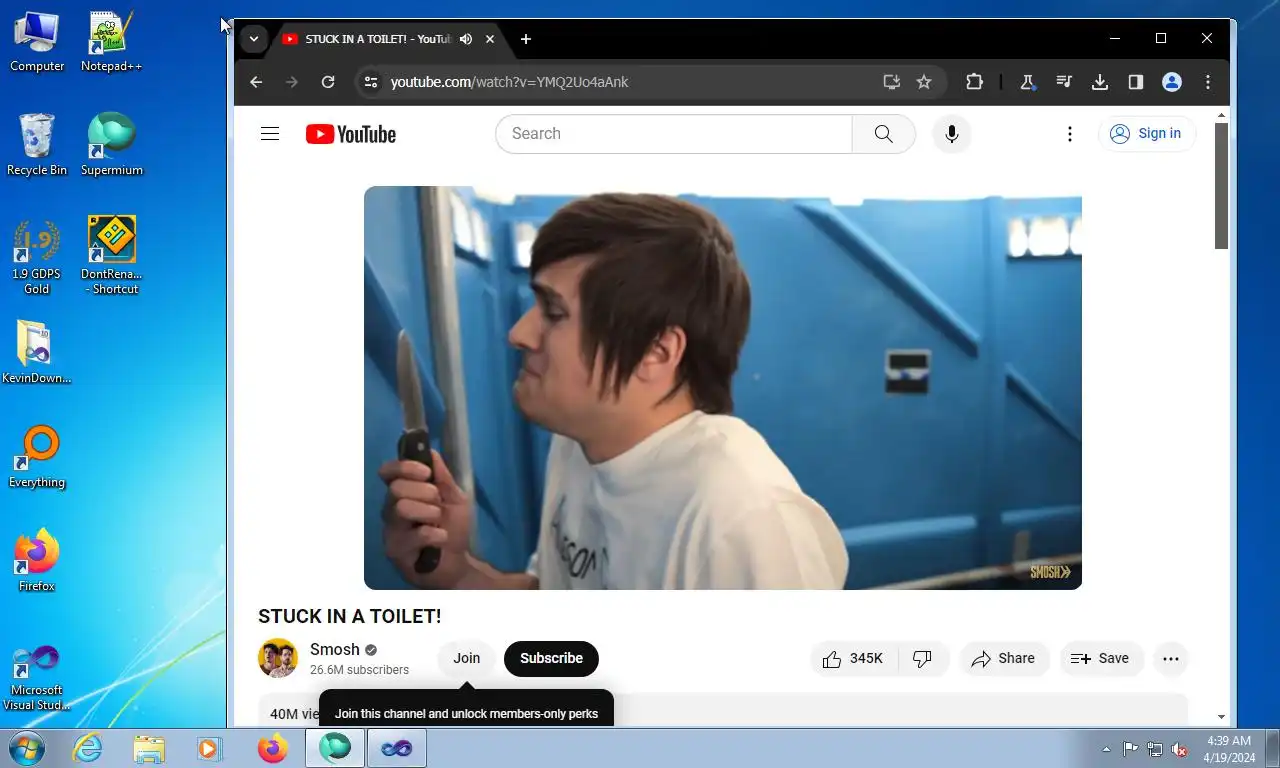Launch Internet Explorer from the taskbar
1280x768 pixels.
[x=88, y=748]
